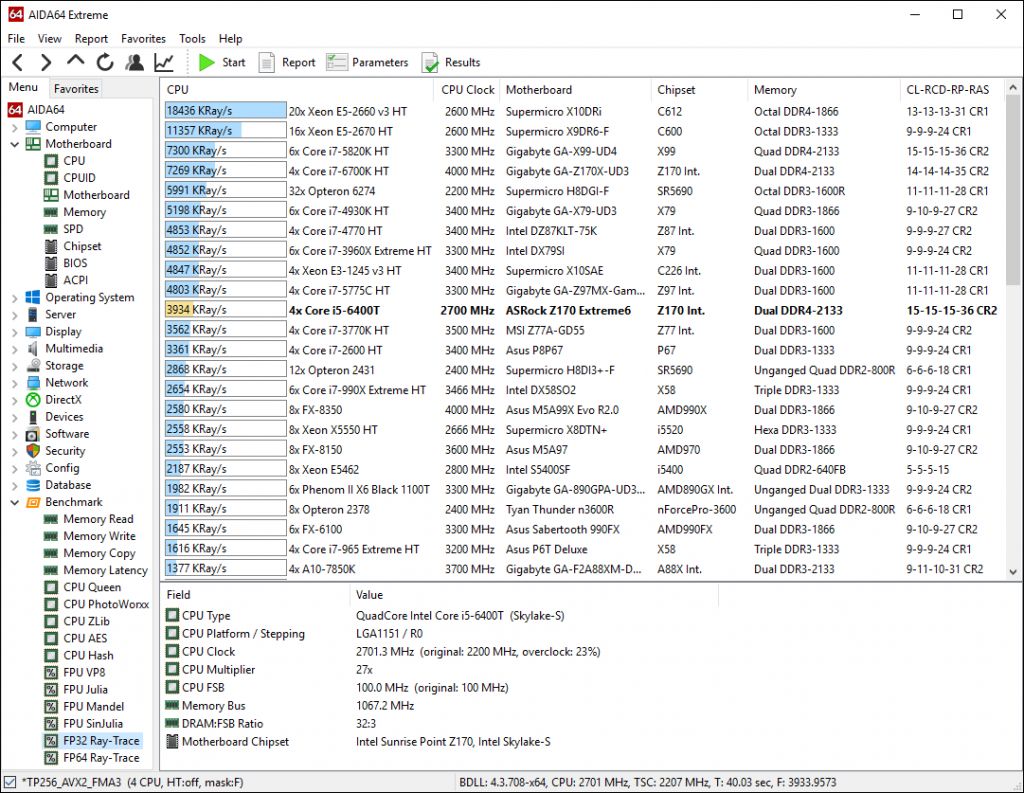
Task: Switch to the Favorites tab
Action: coord(76,89)
